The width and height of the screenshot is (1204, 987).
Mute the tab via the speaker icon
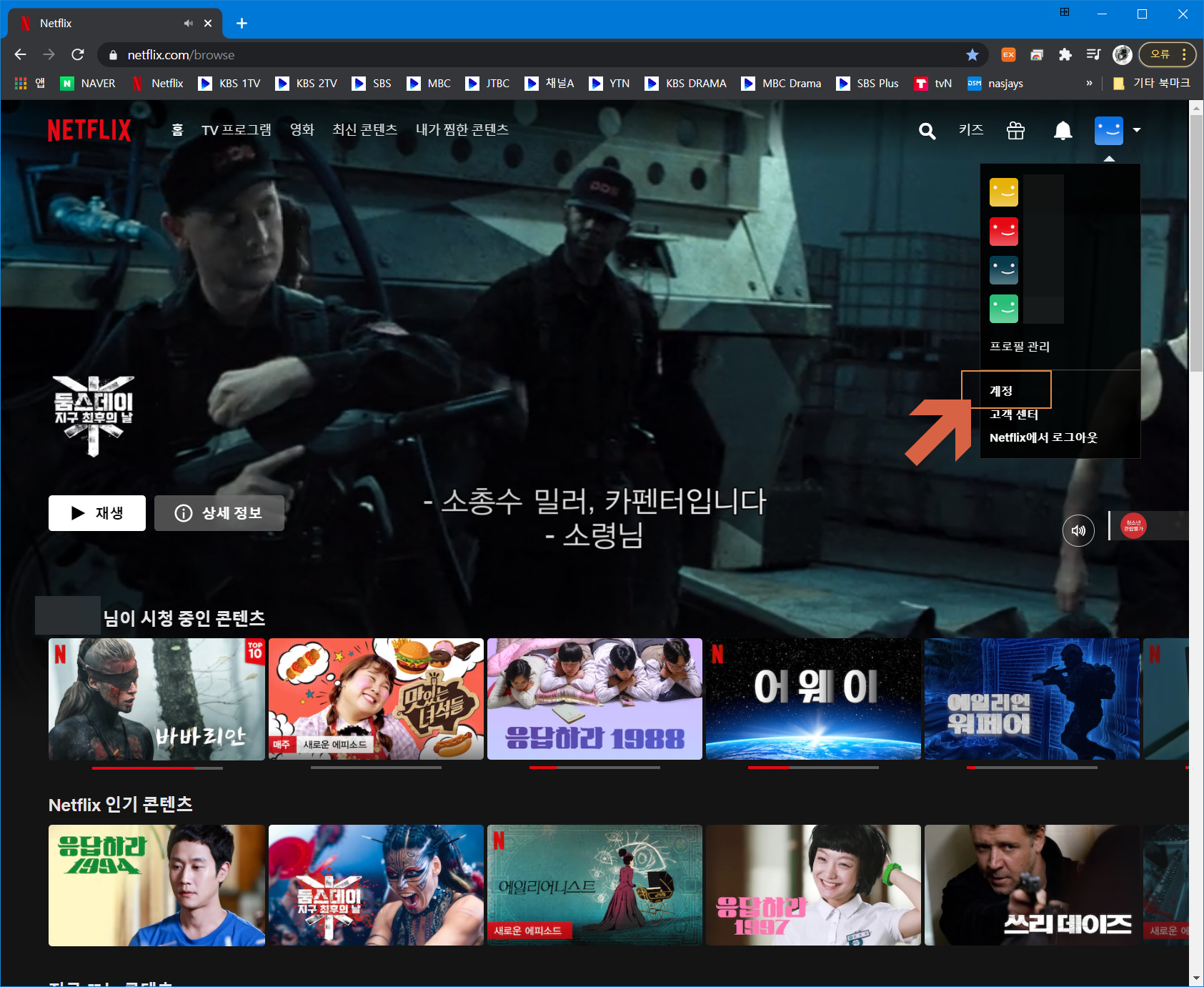coord(188,24)
